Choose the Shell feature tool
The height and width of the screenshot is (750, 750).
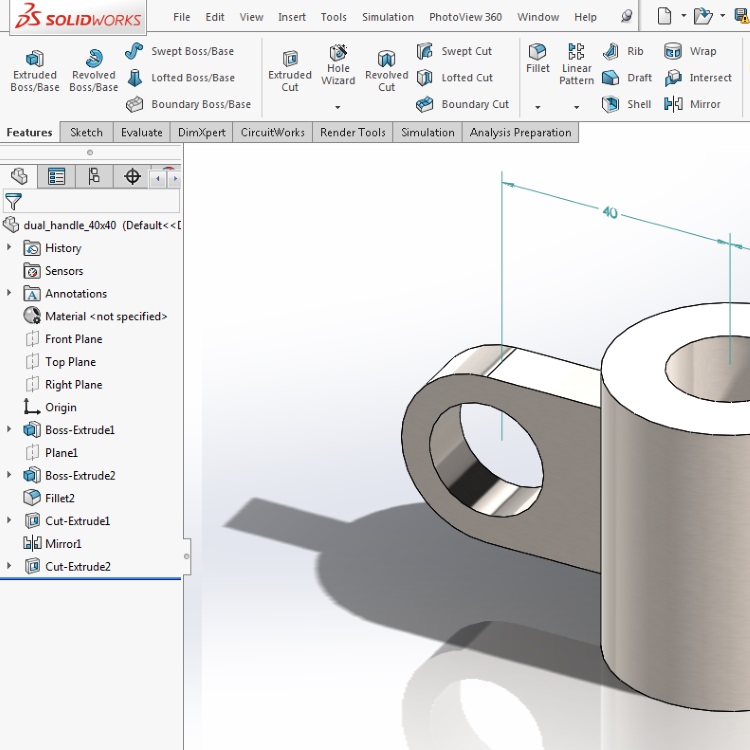tap(626, 104)
